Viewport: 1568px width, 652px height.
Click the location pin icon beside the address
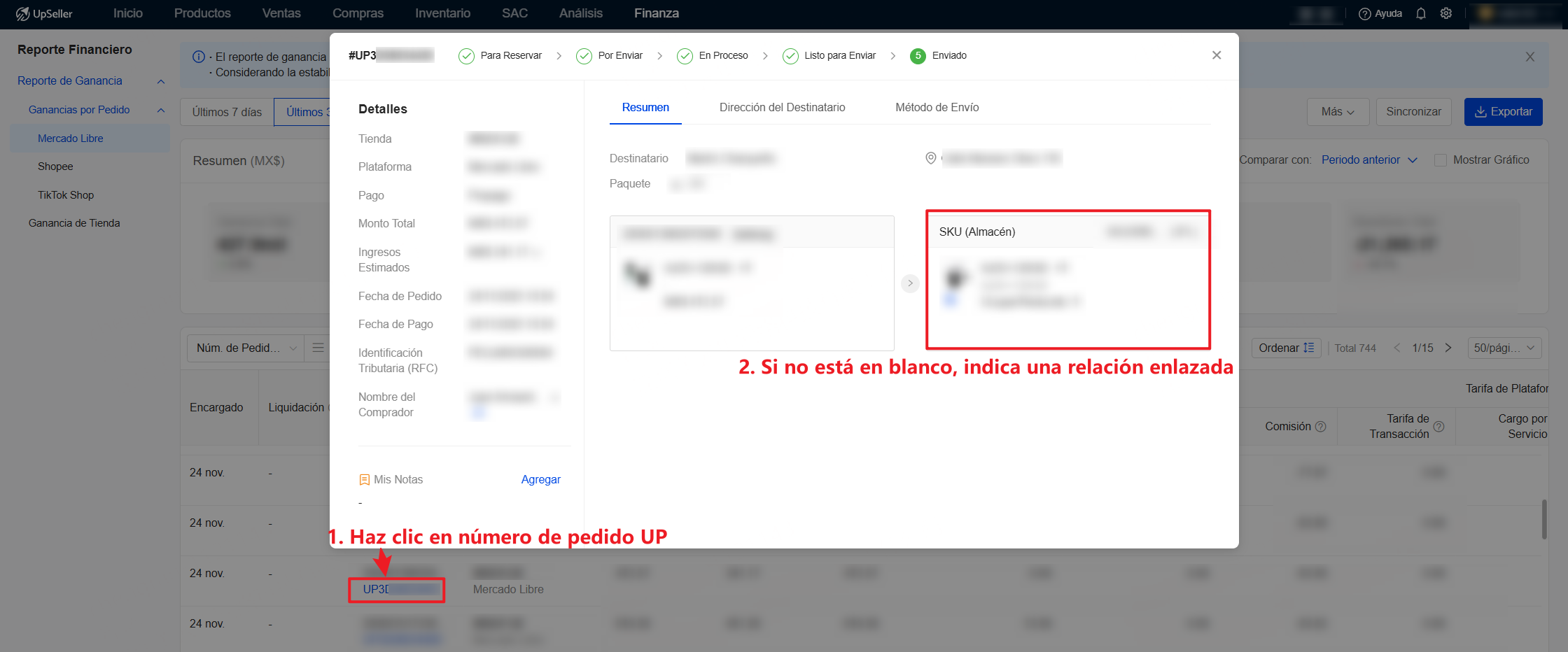(931, 158)
